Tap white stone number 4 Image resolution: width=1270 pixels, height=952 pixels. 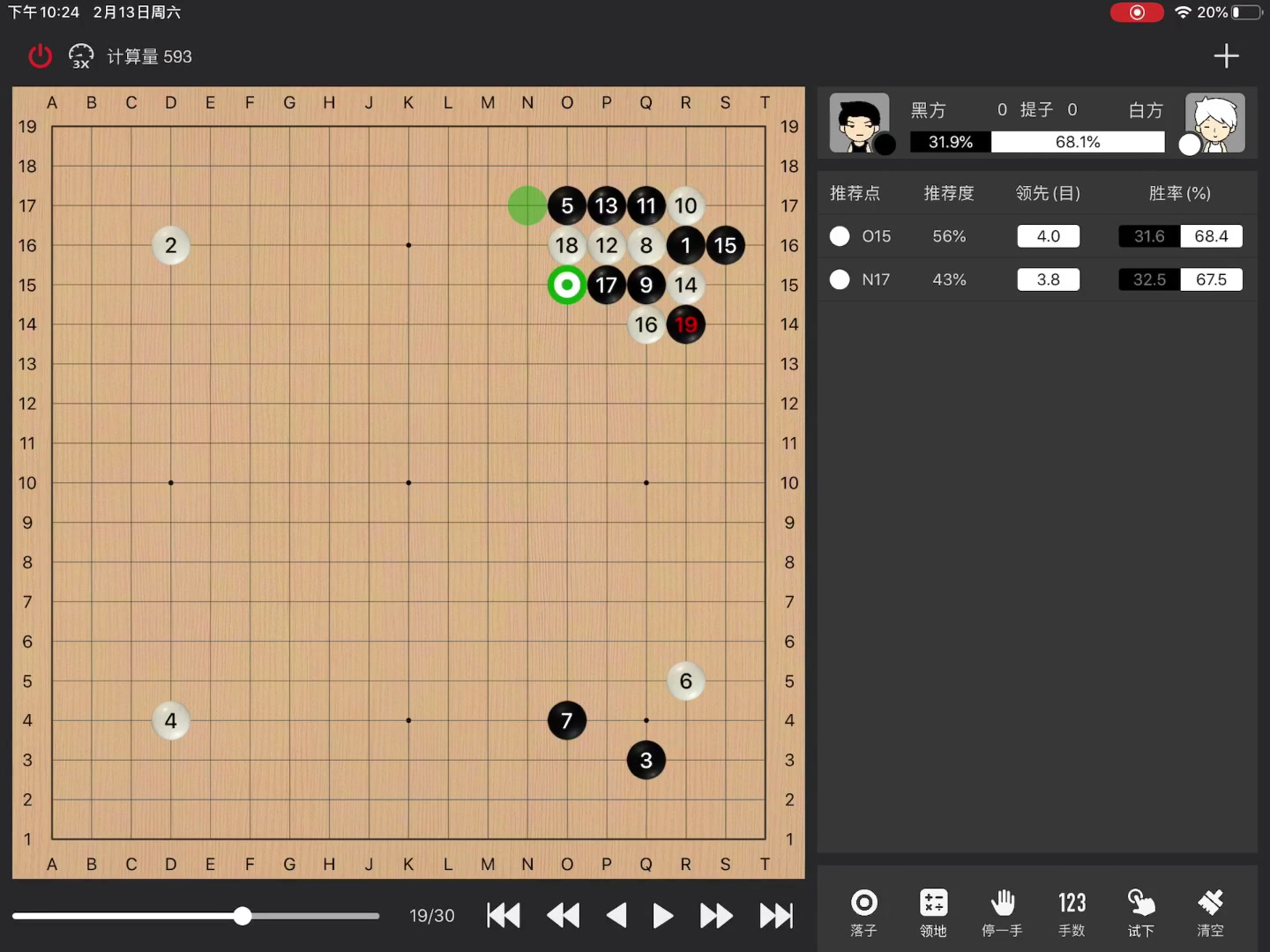(171, 720)
